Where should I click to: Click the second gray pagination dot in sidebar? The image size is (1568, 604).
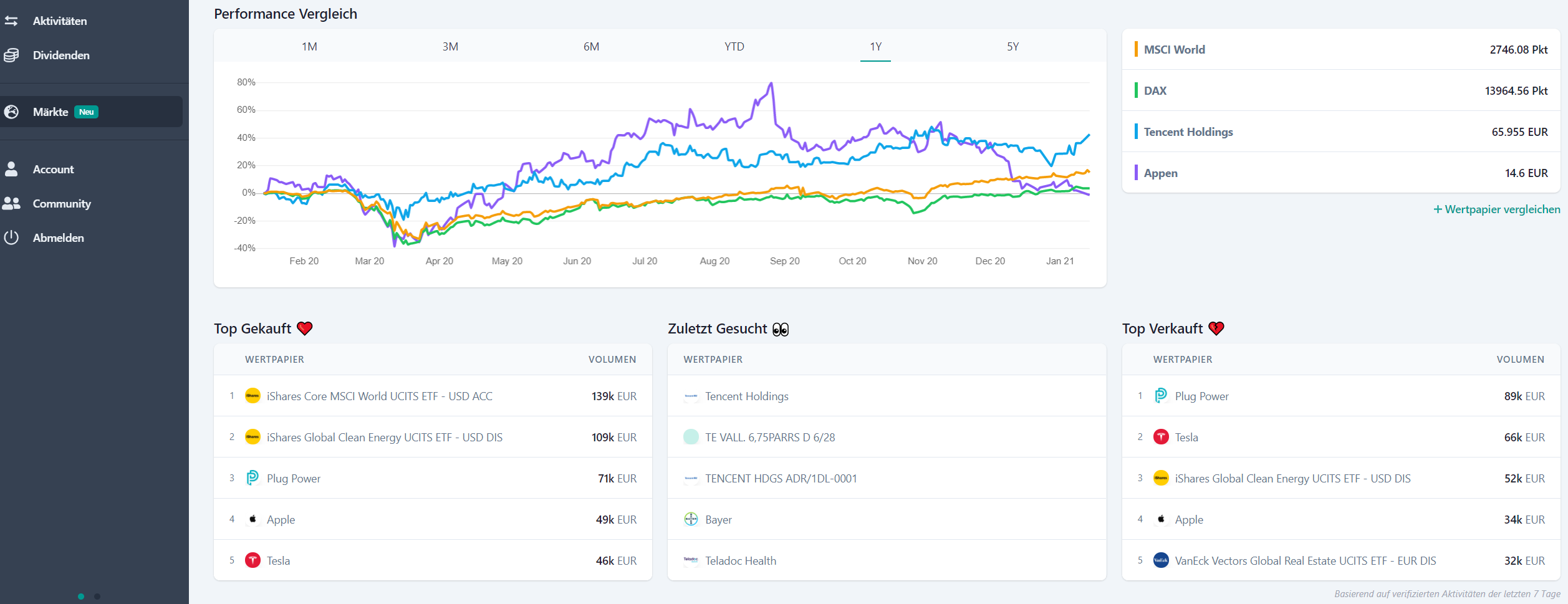pos(97,597)
